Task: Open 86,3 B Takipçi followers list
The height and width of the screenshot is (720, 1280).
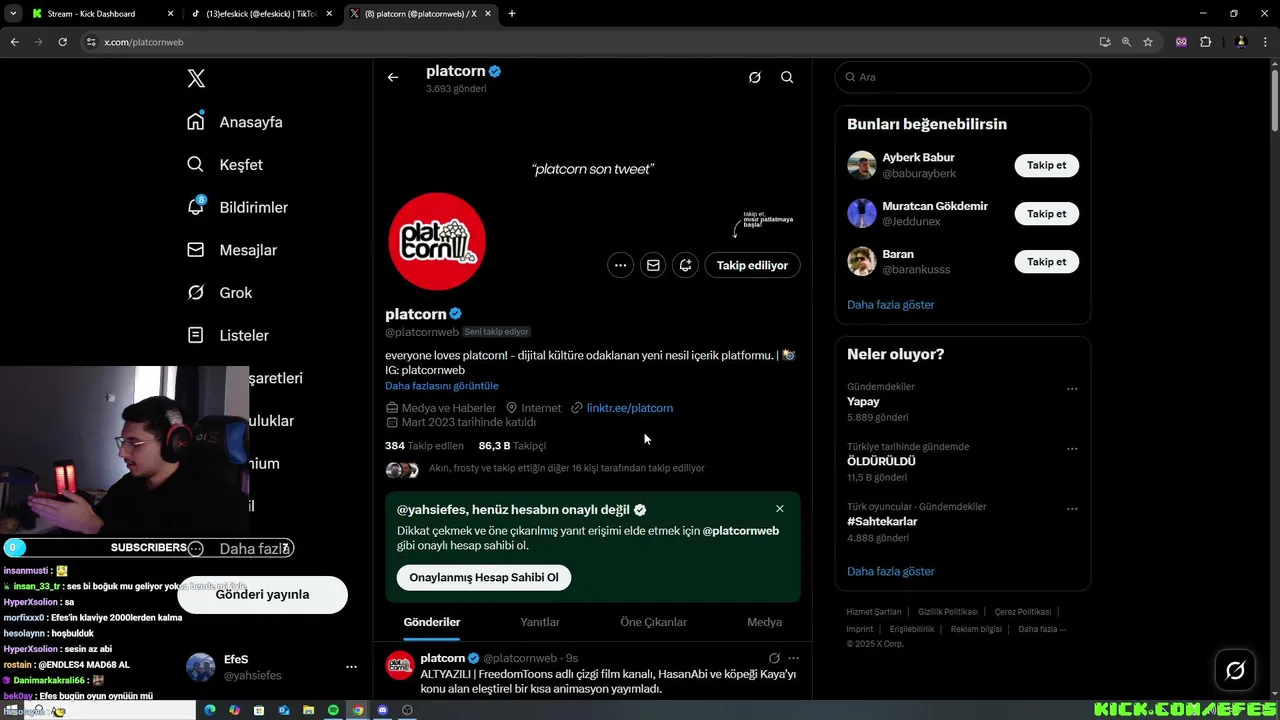Action: pos(512,446)
